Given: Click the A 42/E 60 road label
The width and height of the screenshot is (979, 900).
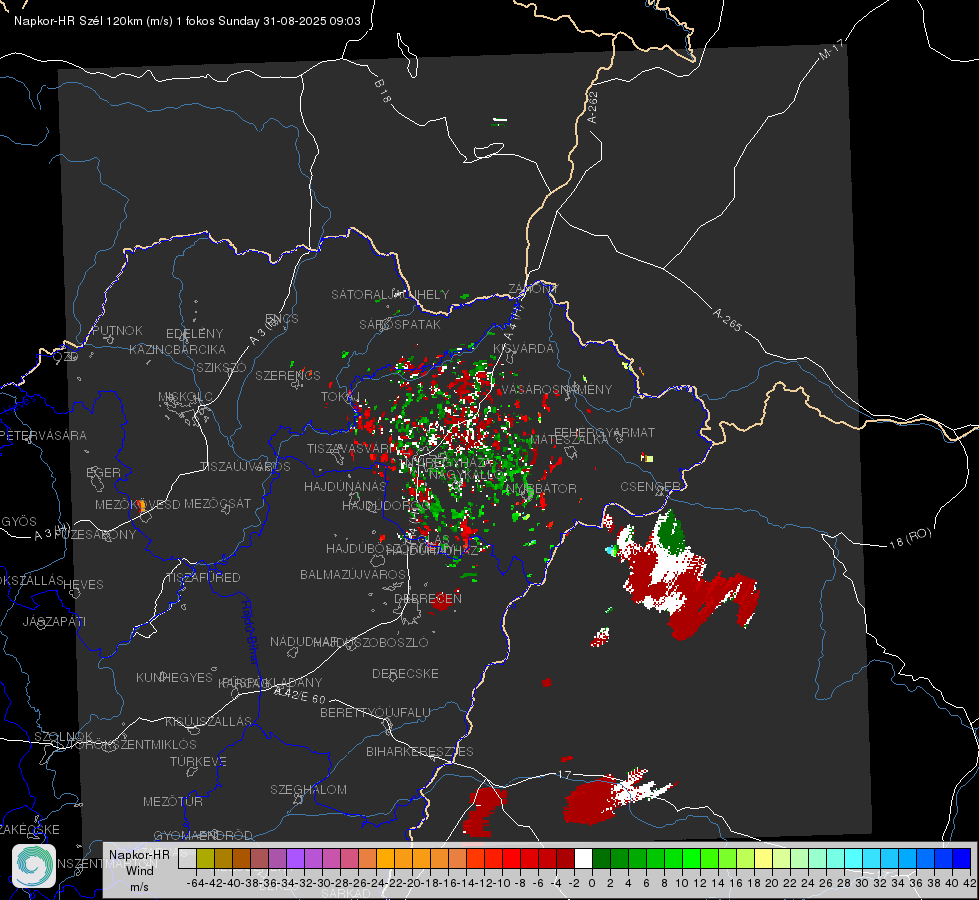Looking at the screenshot, I should [x=300, y=695].
